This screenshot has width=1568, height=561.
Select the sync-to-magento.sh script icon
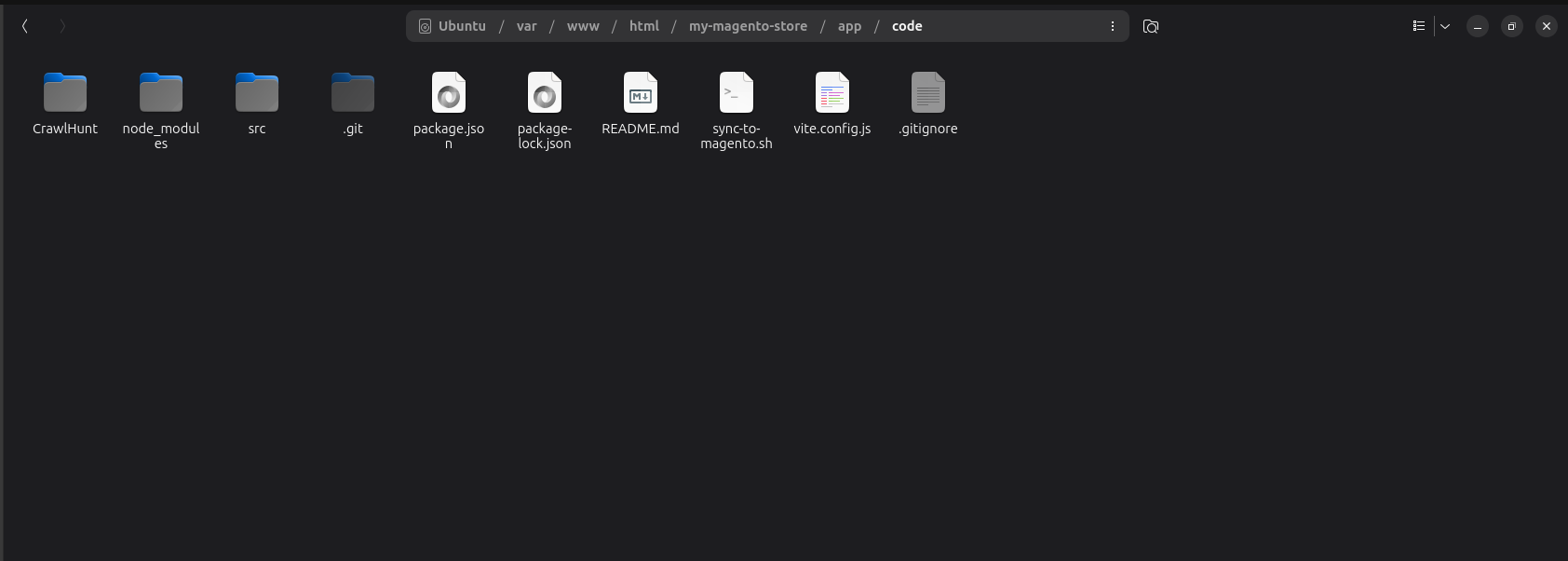(737, 92)
